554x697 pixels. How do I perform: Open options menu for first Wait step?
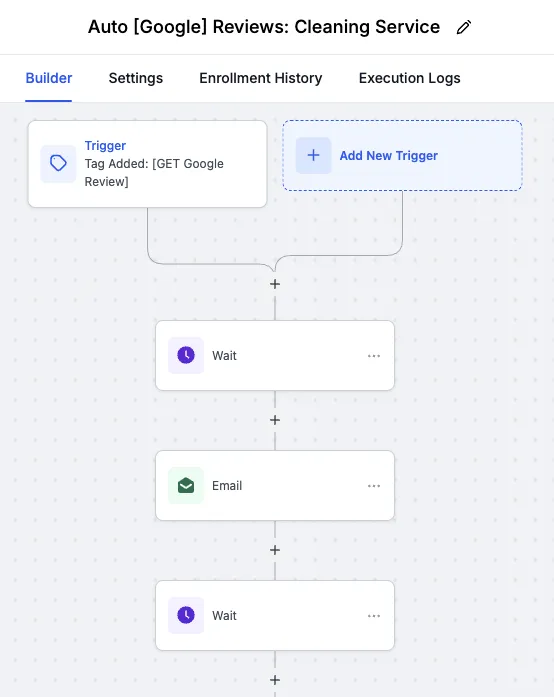(374, 356)
